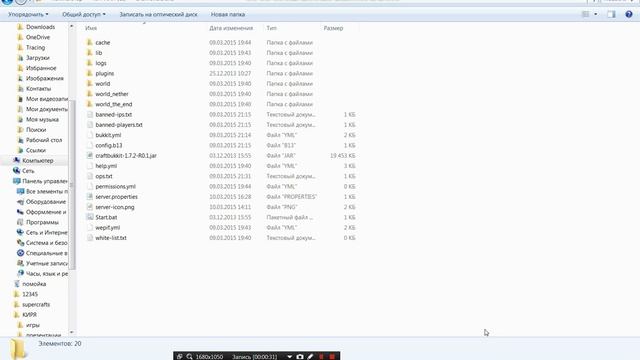
Task: Open the КИРЯ folder in navigation pane
Action: pos(29,315)
